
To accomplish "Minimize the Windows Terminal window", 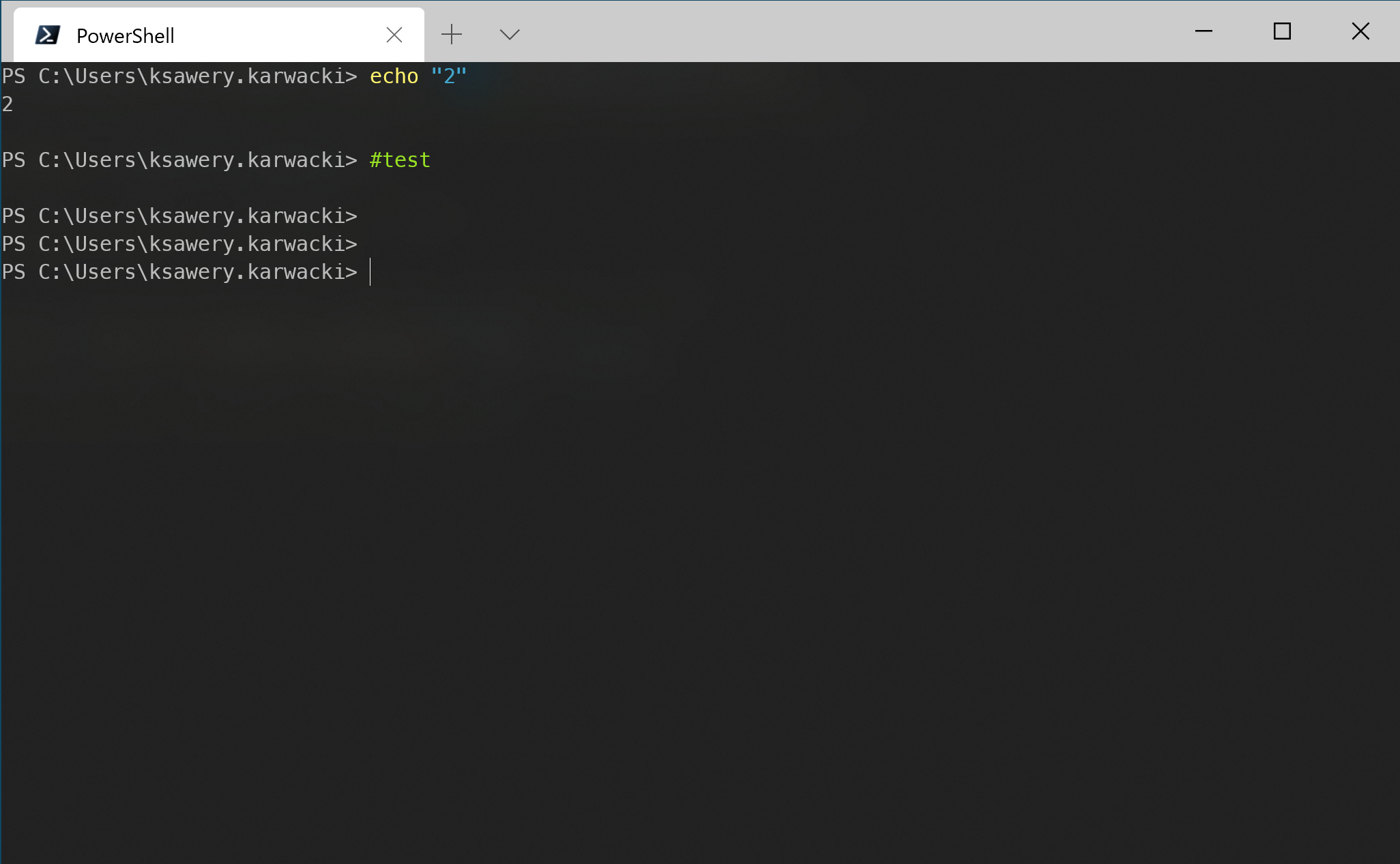I will 1204,31.
